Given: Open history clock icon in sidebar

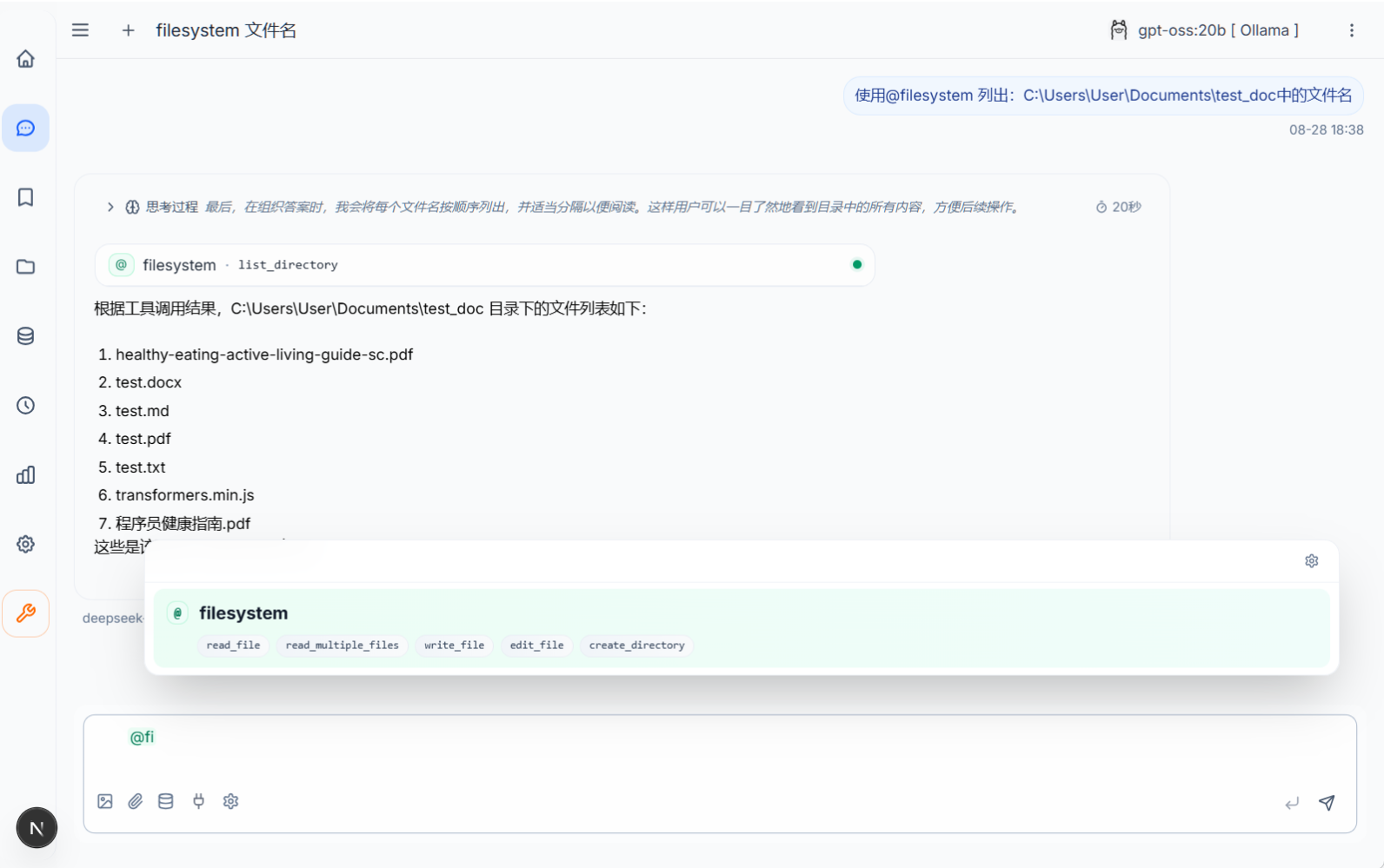Looking at the screenshot, I should tap(26, 406).
